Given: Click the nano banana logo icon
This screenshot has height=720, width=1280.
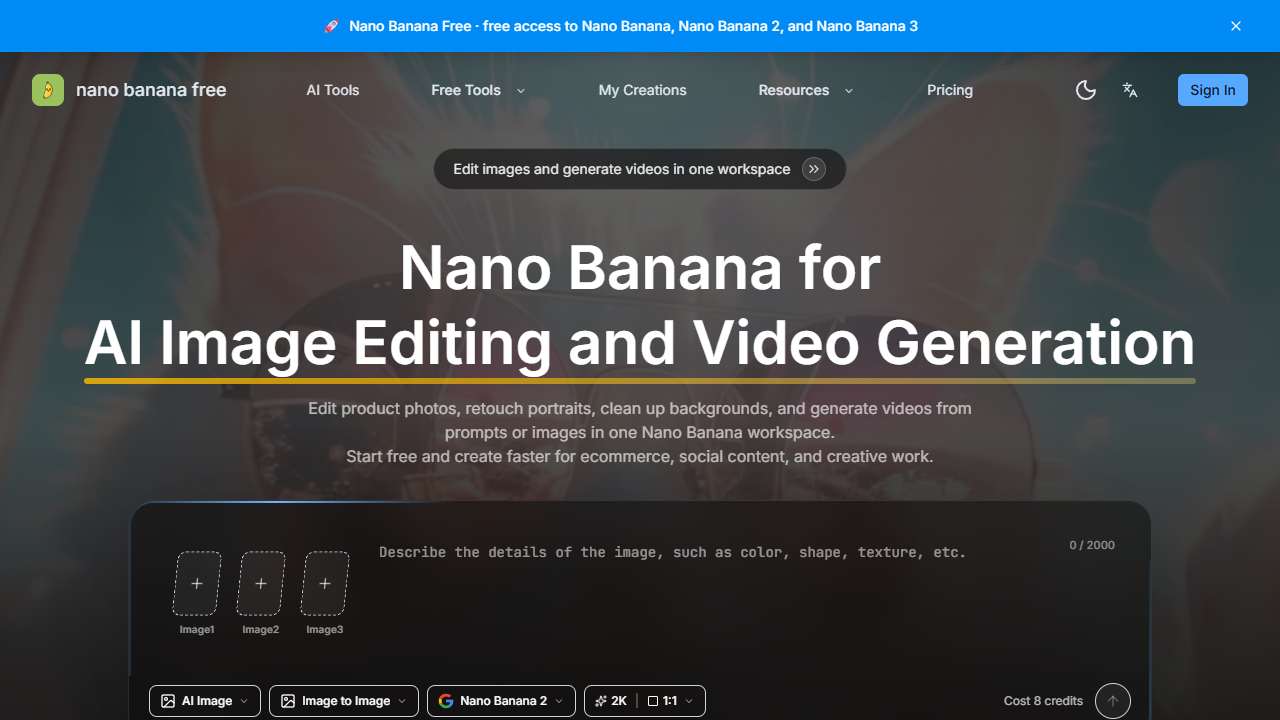Looking at the screenshot, I should (48, 90).
